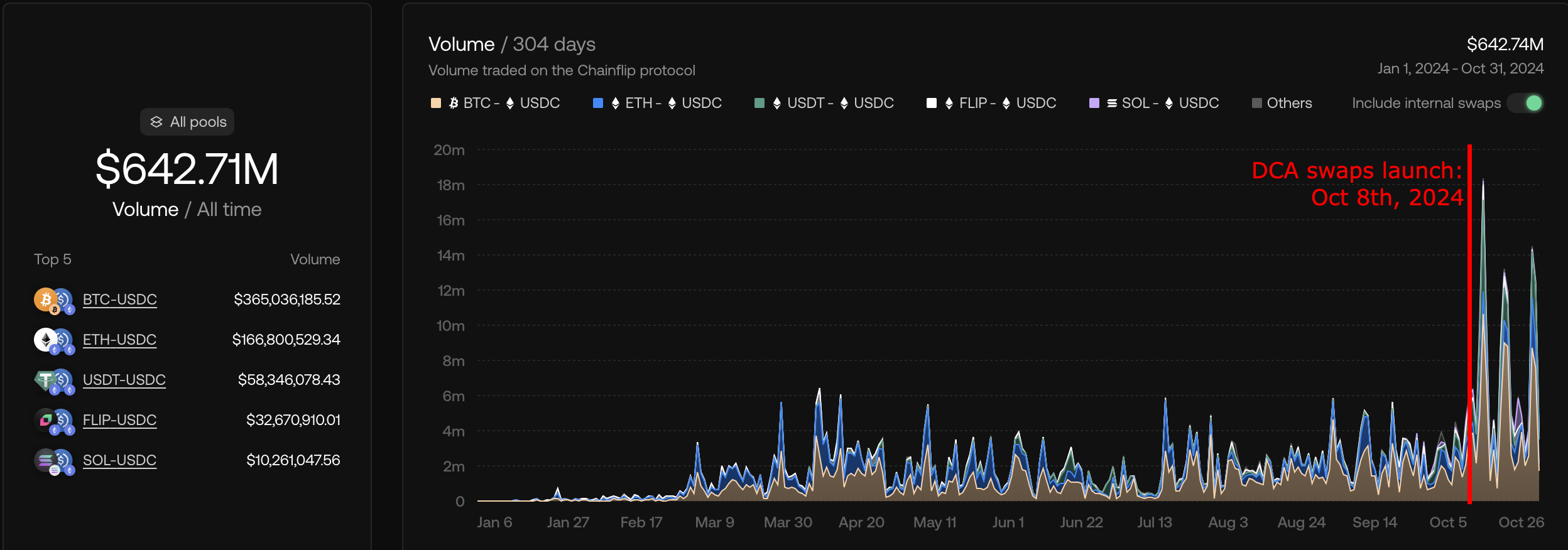Click the Jan 1, 2024 - Oct 31, 2024 date range
The height and width of the screenshot is (550, 1568).
pyautogui.click(x=1461, y=68)
